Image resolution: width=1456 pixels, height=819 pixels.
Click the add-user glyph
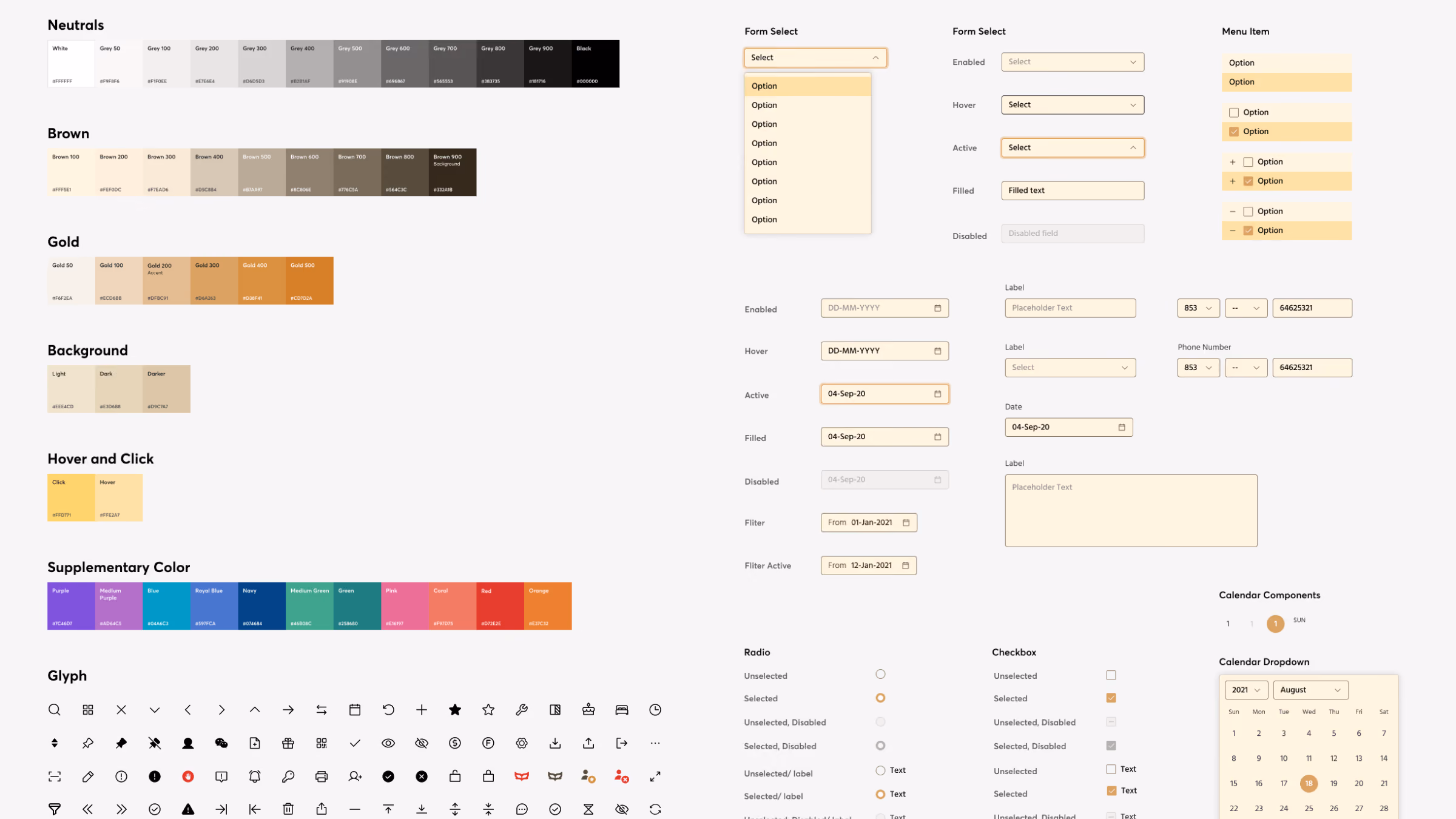coord(355,777)
